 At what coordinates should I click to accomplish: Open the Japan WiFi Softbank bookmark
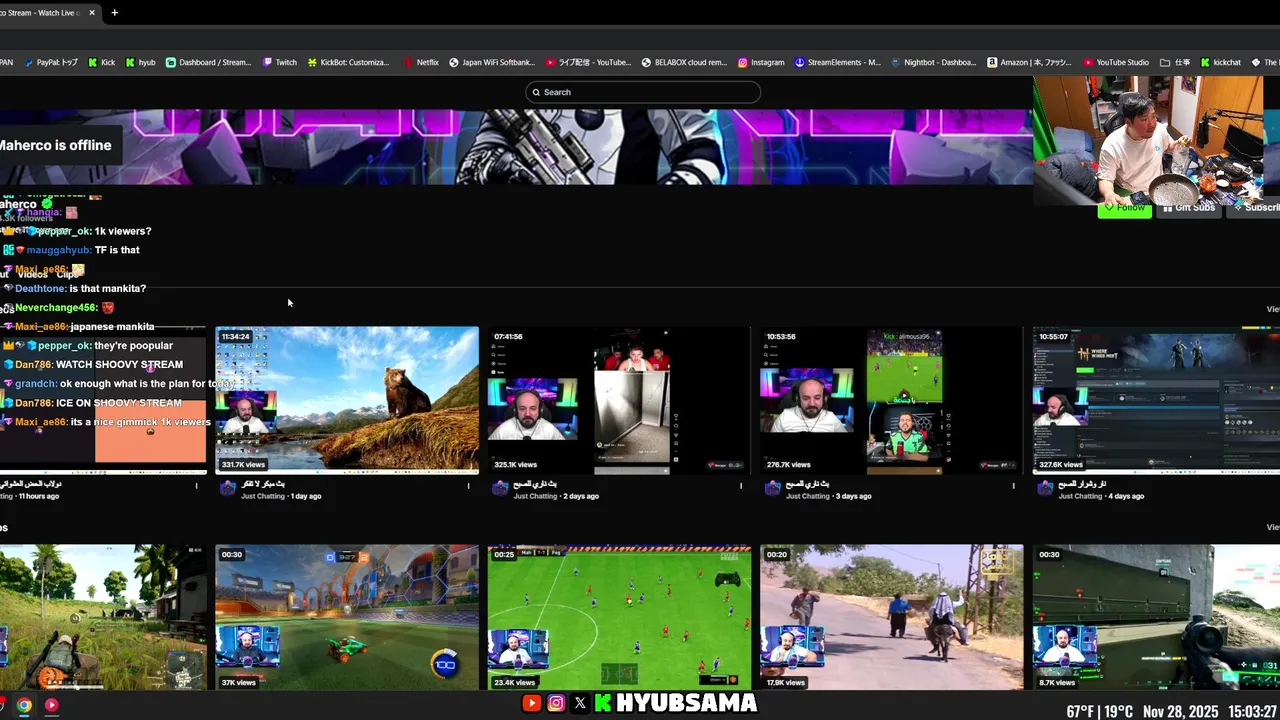tap(492, 62)
